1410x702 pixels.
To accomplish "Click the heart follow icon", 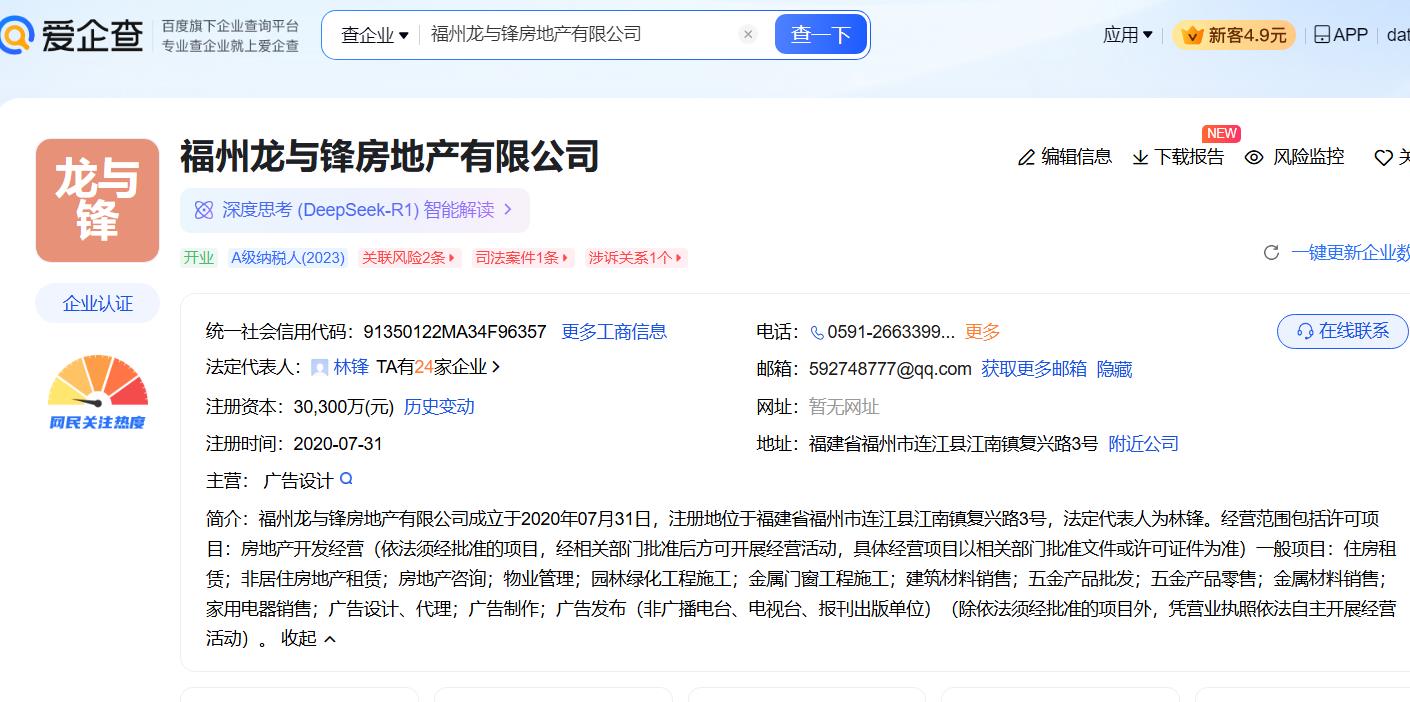I will point(1383,158).
